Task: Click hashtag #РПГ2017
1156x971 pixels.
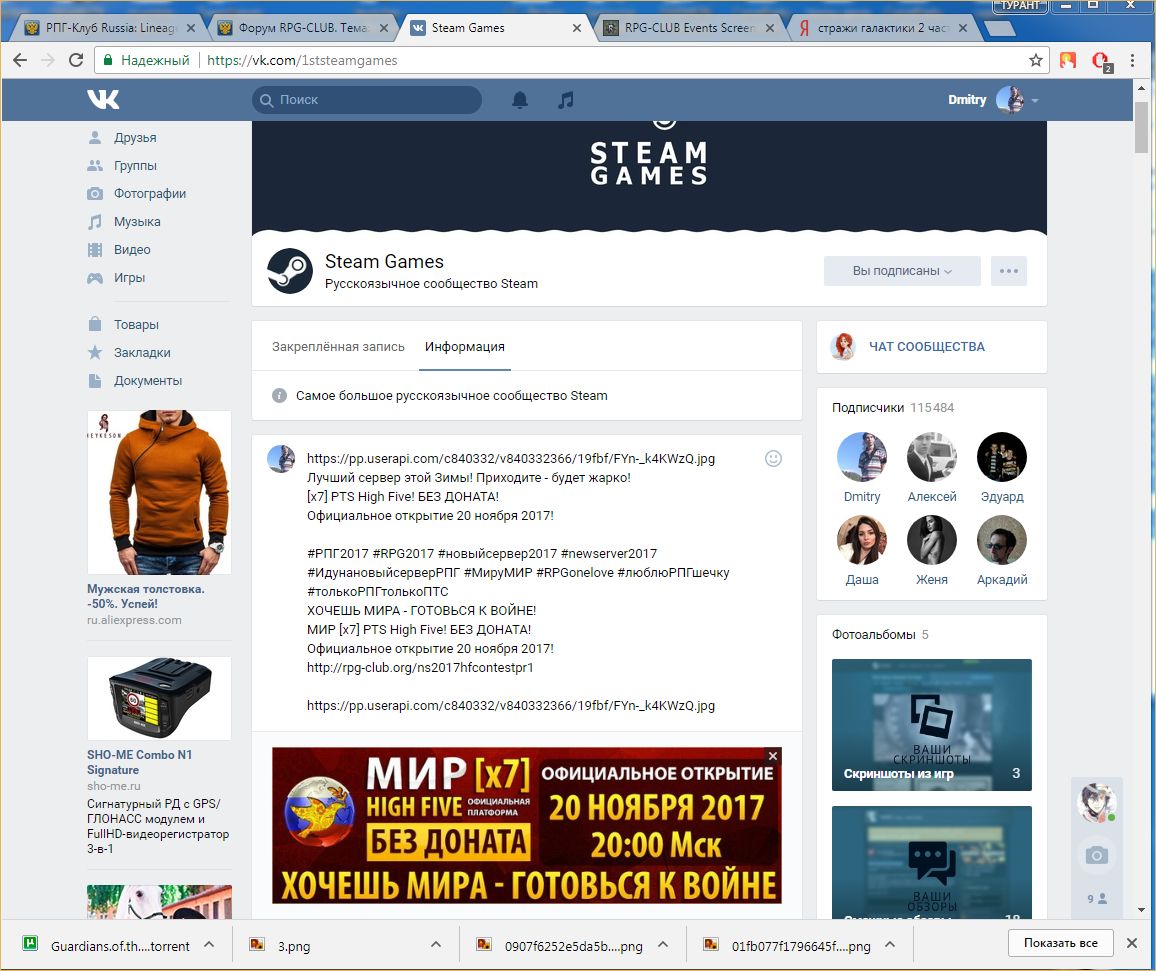Action: [x=338, y=553]
